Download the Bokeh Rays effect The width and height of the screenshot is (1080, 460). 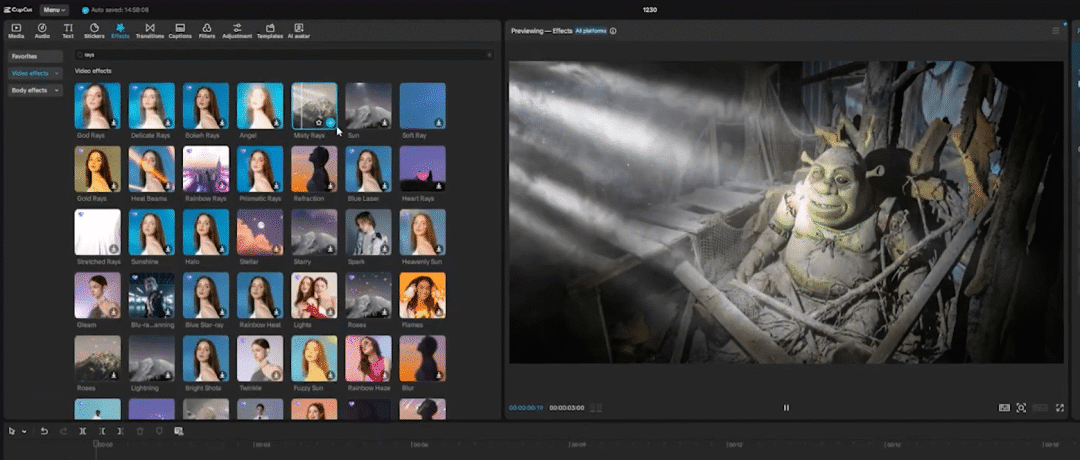222,123
